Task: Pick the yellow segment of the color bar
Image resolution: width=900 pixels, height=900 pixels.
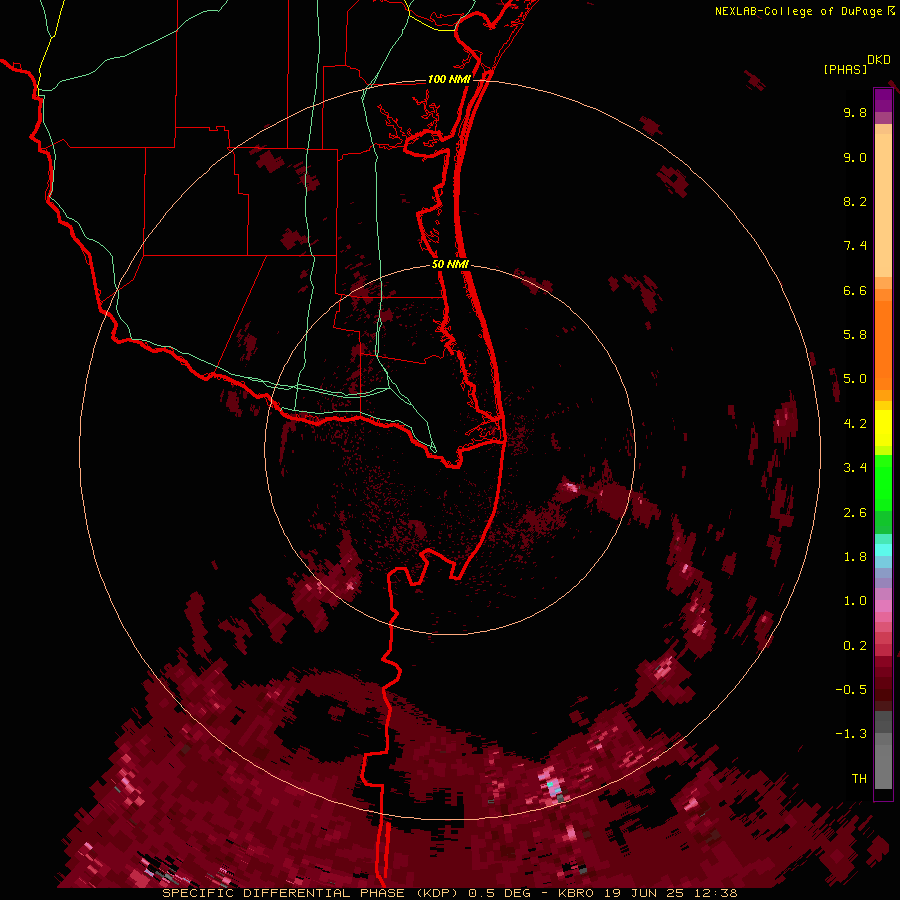Action: tap(883, 428)
